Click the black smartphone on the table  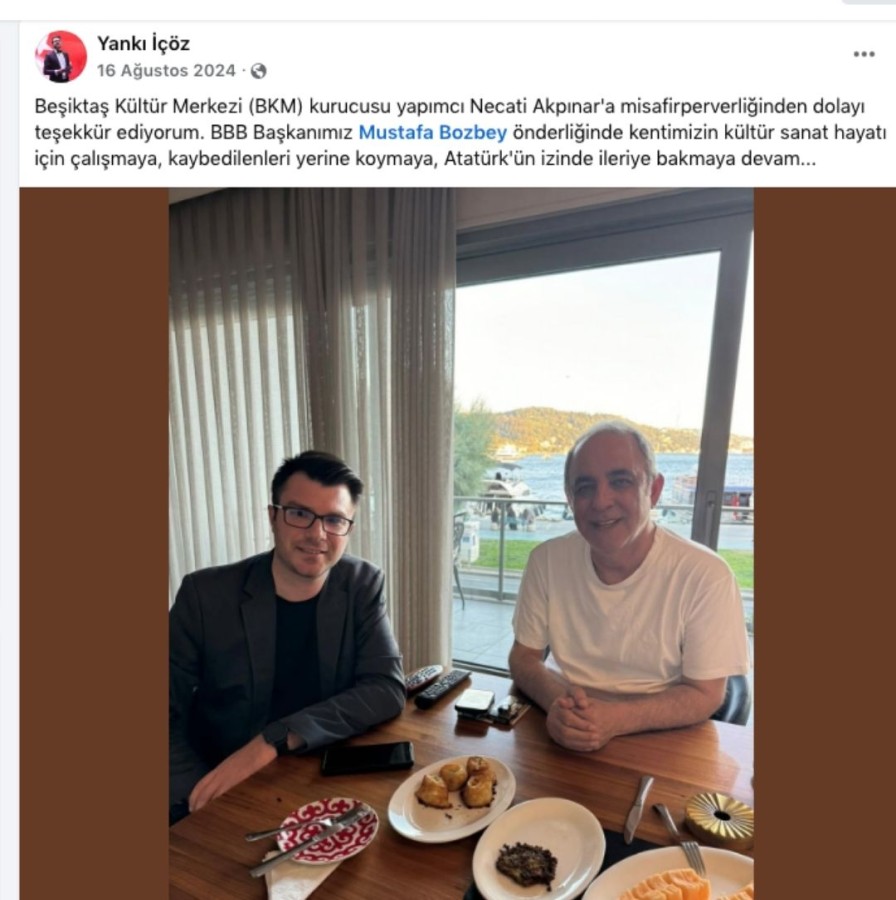tap(367, 758)
